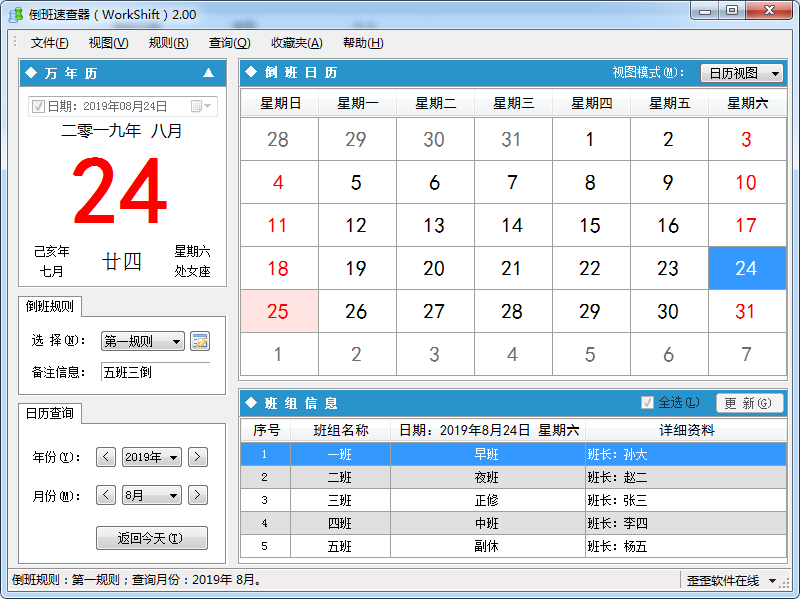Open the 查询(Q) menu

[x=230, y=43]
